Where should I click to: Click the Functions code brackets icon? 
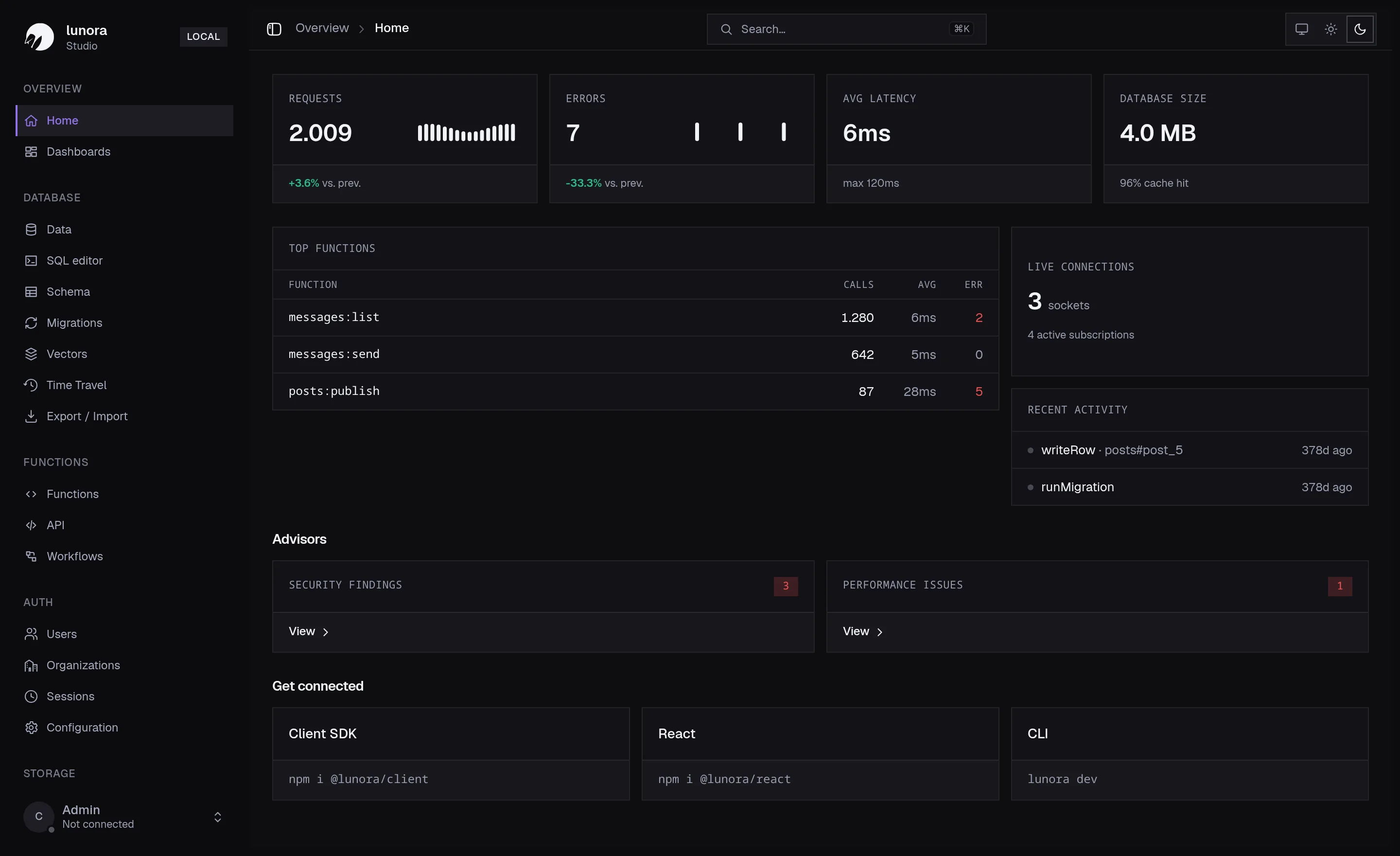(x=31, y=494)
